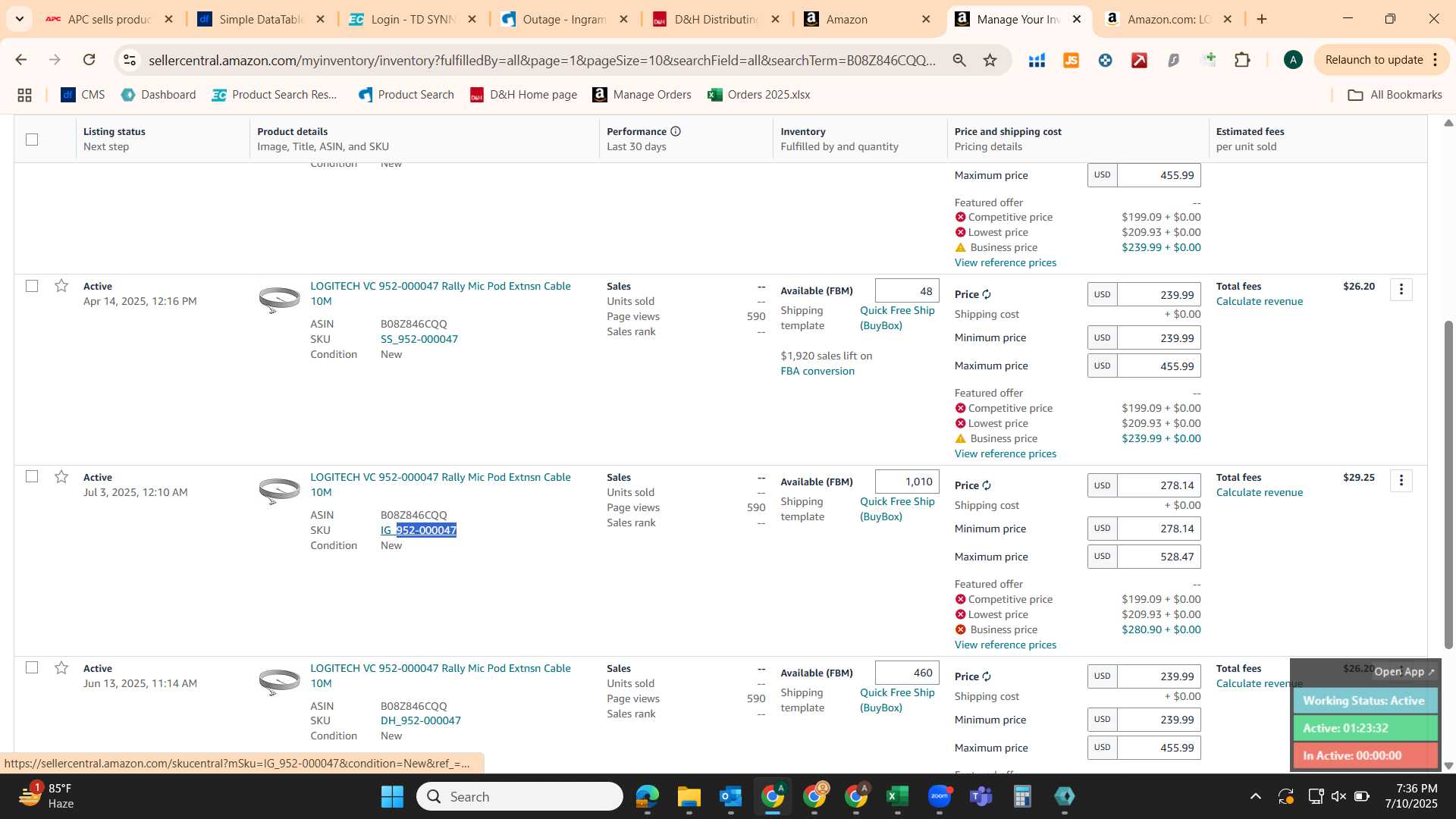Edit the available quantity field showing 48
Viewport: 1456px width, 819px height.
point(907,290)
